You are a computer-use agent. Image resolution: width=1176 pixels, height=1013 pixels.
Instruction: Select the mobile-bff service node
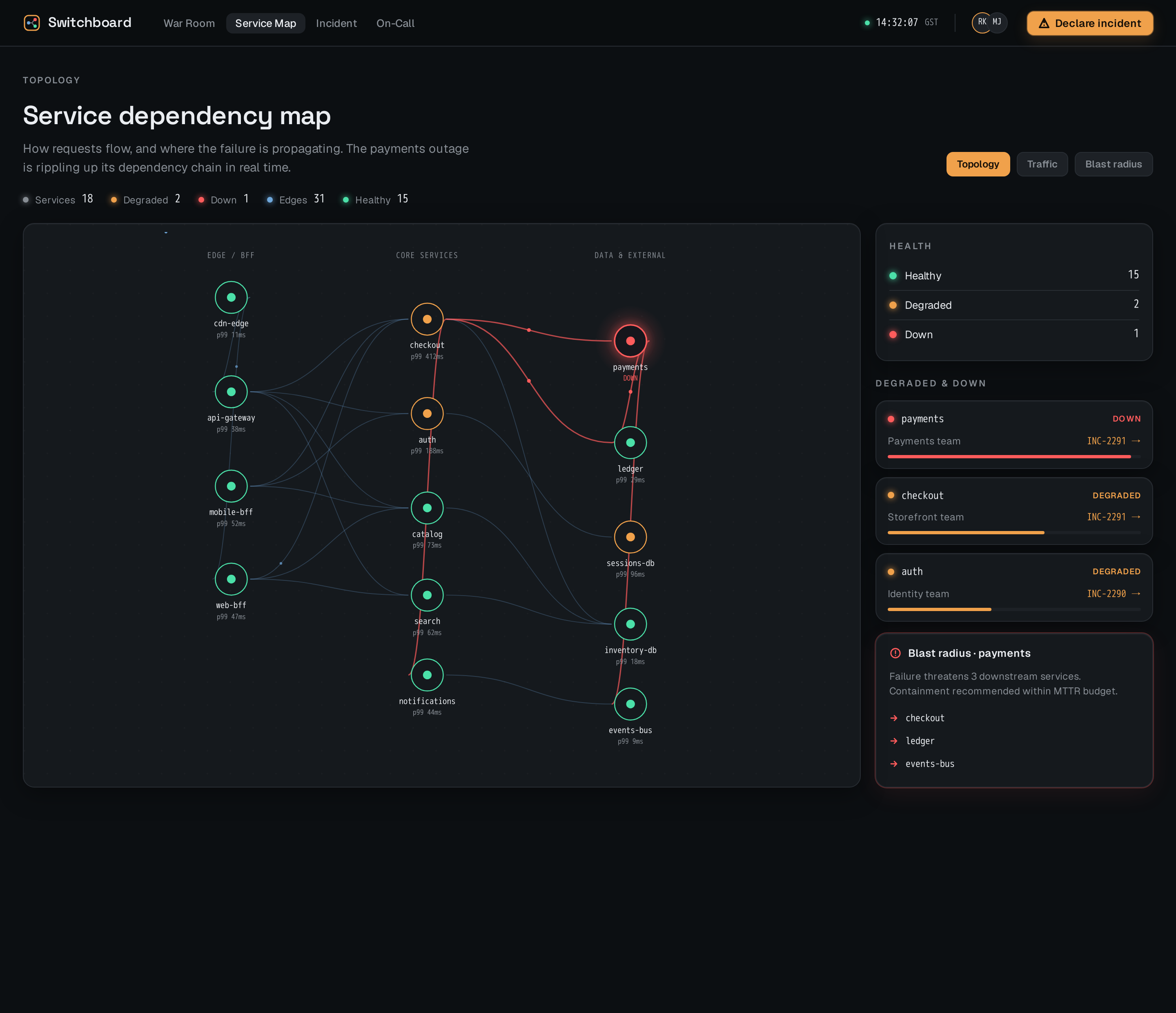pos(231,486)
